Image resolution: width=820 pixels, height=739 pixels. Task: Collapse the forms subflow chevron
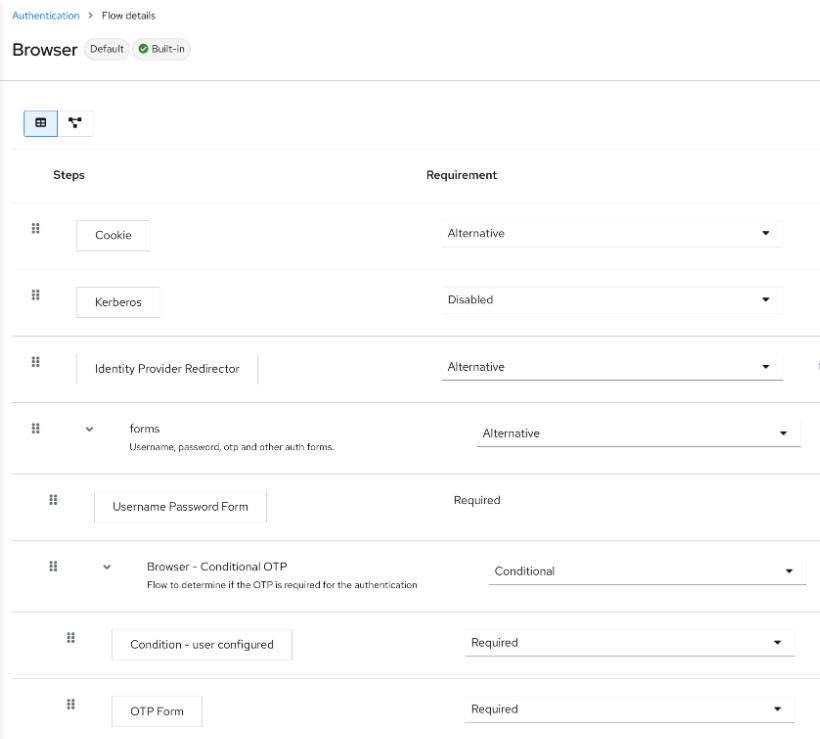(88, 428)
